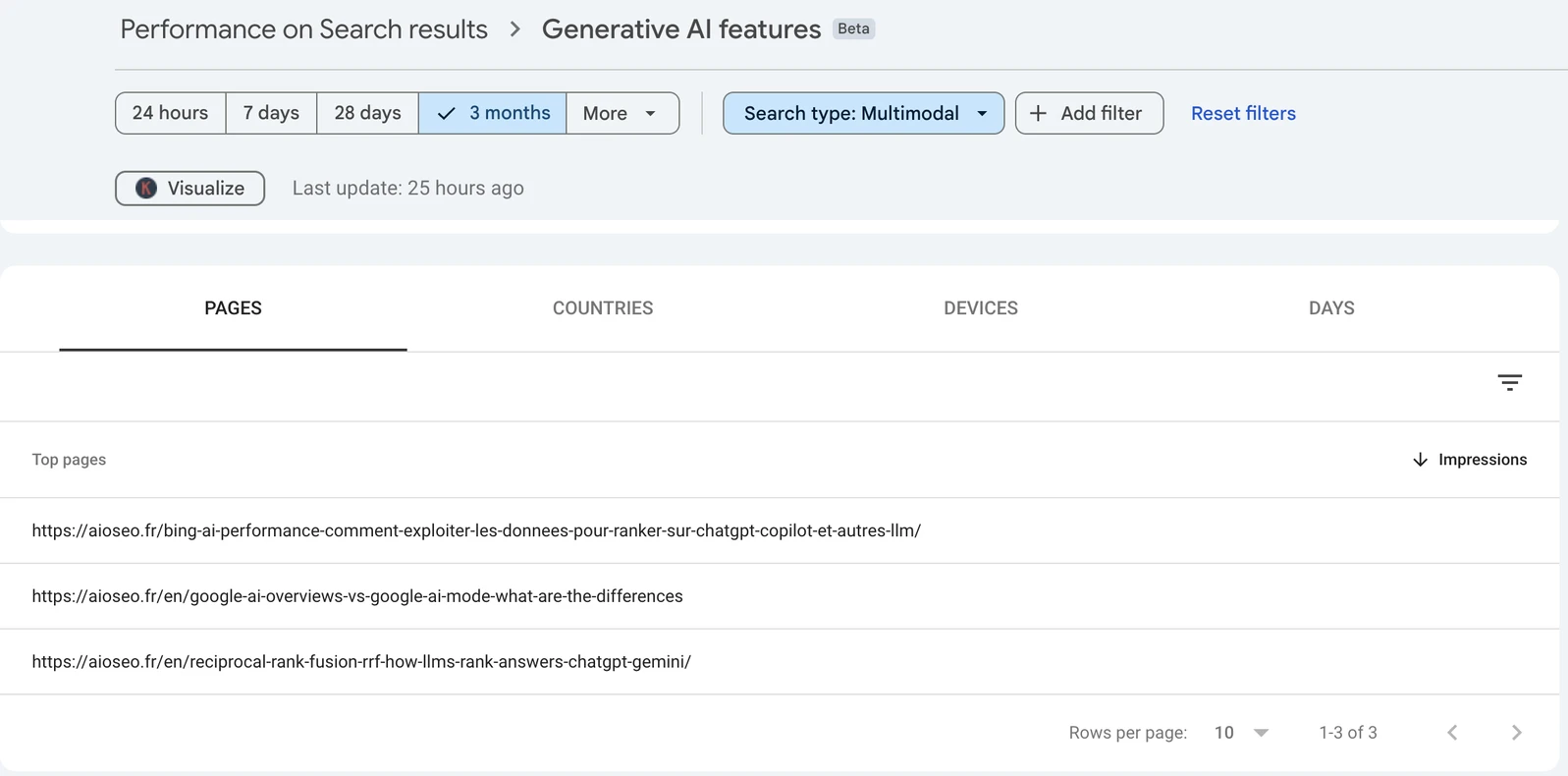
Task: Go to the previous results page arrow
Action: click(1452, 733)
